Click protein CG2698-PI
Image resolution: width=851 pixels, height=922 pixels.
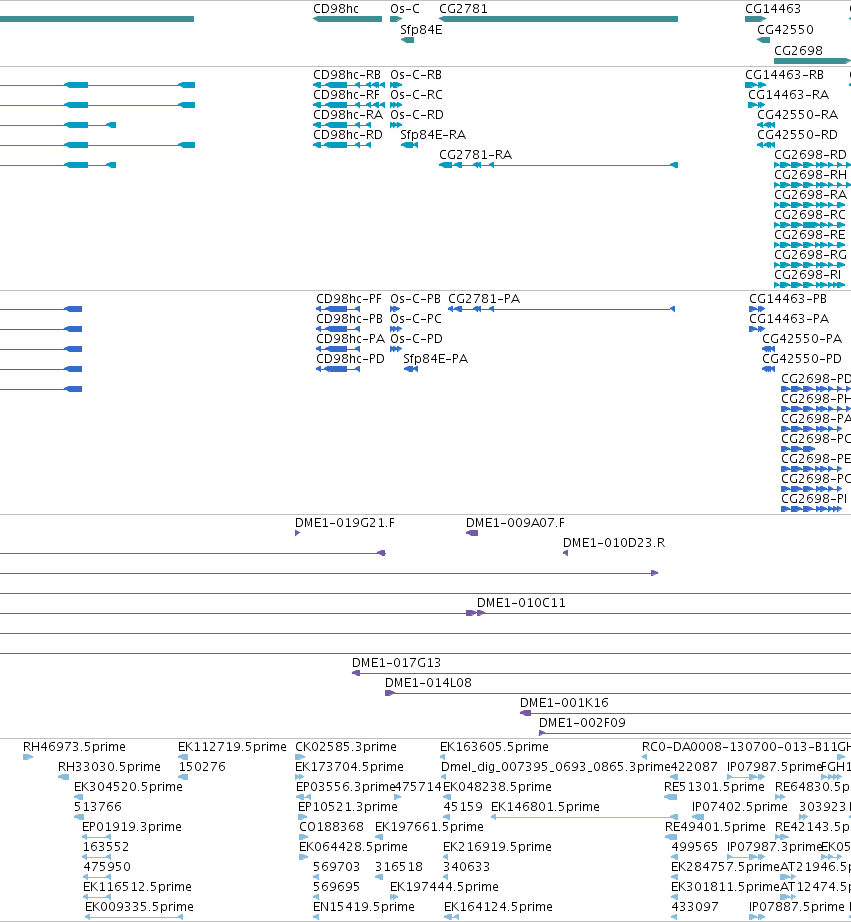[x=811, y=509]
